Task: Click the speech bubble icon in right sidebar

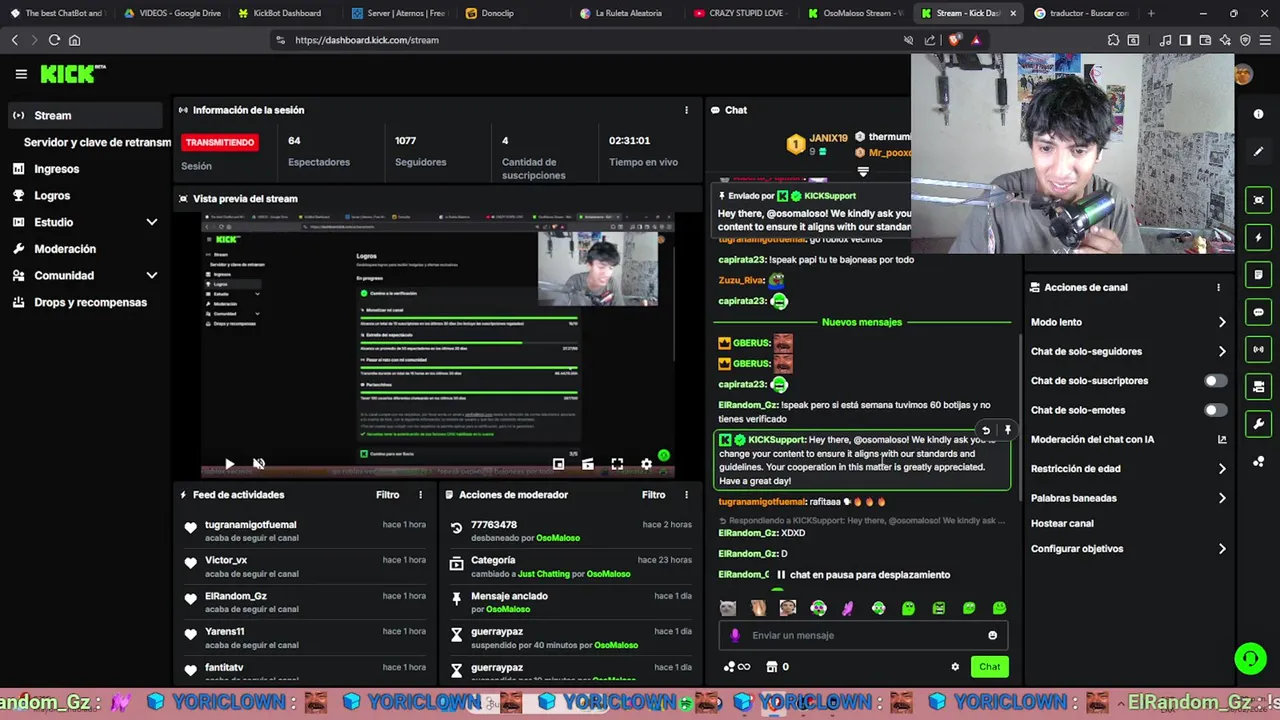Action: click(1259, 312)
